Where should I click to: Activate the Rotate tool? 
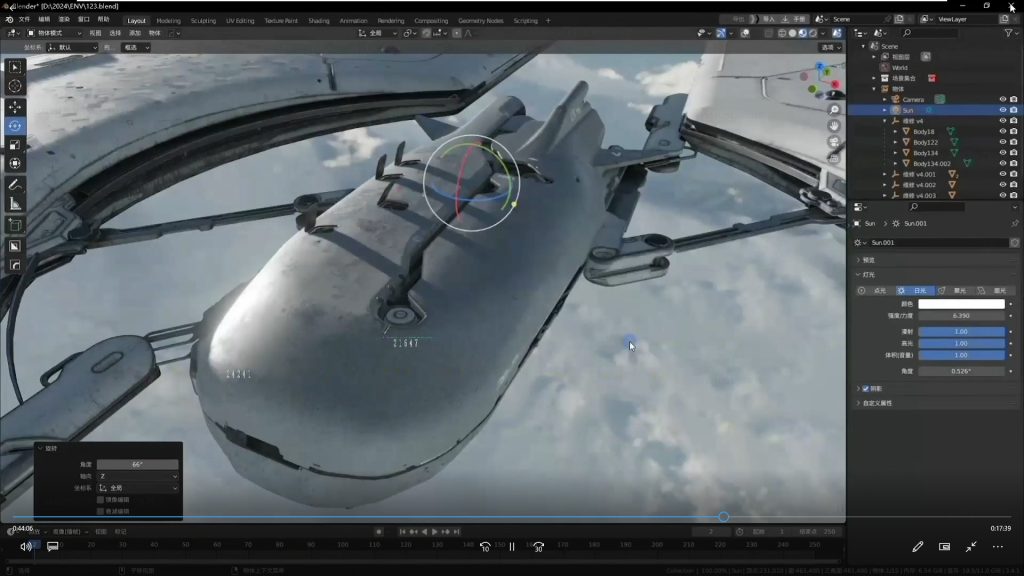pyautogui.click(x=15, y=125)
